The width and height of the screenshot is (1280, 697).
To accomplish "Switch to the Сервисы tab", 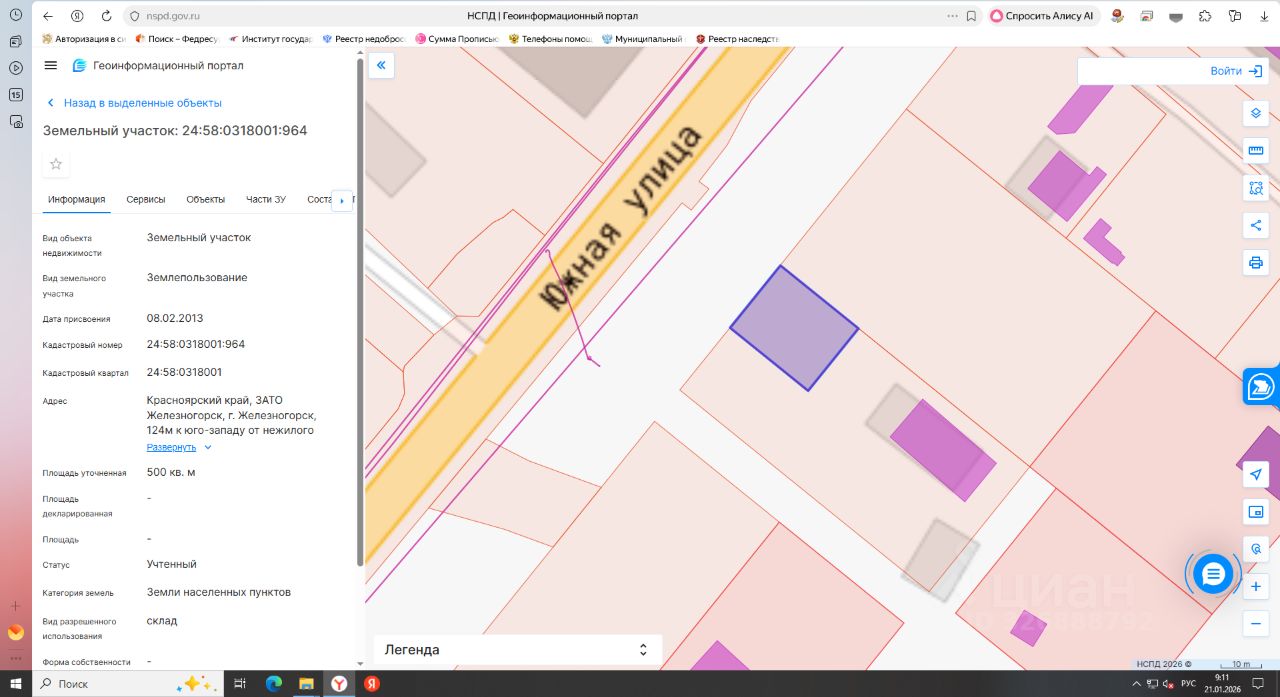I will pos(146,200).
